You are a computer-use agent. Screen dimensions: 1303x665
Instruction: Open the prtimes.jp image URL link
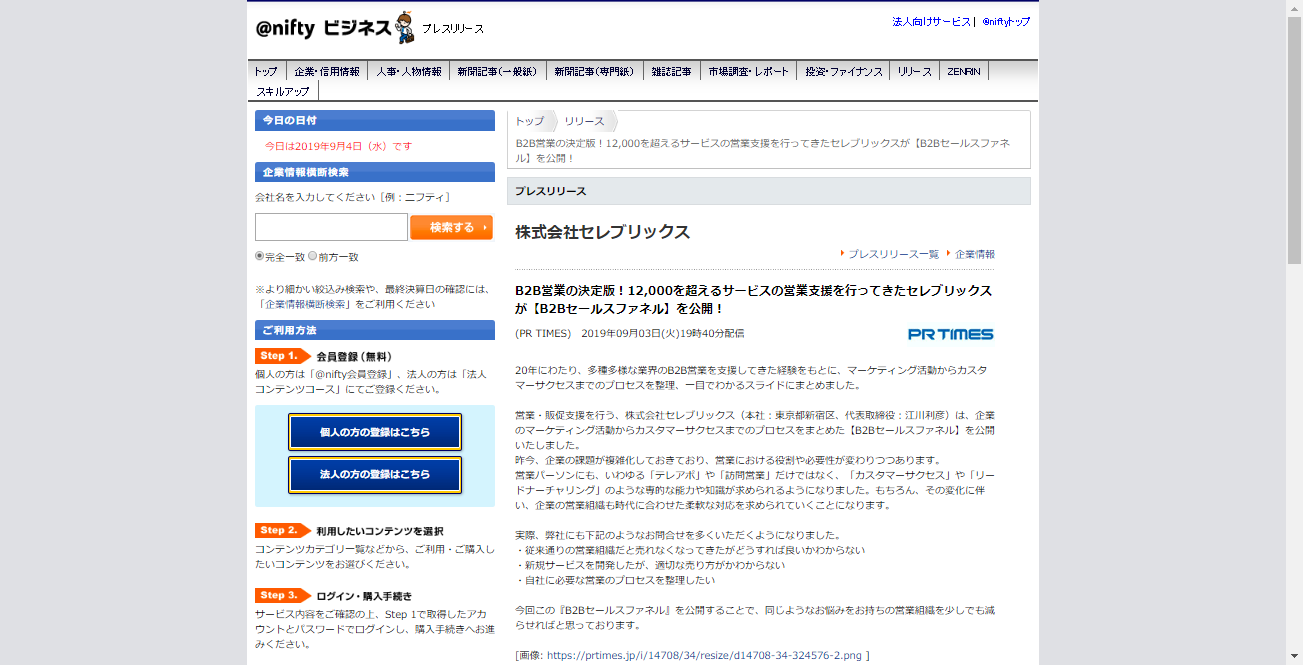coord(704,656)
